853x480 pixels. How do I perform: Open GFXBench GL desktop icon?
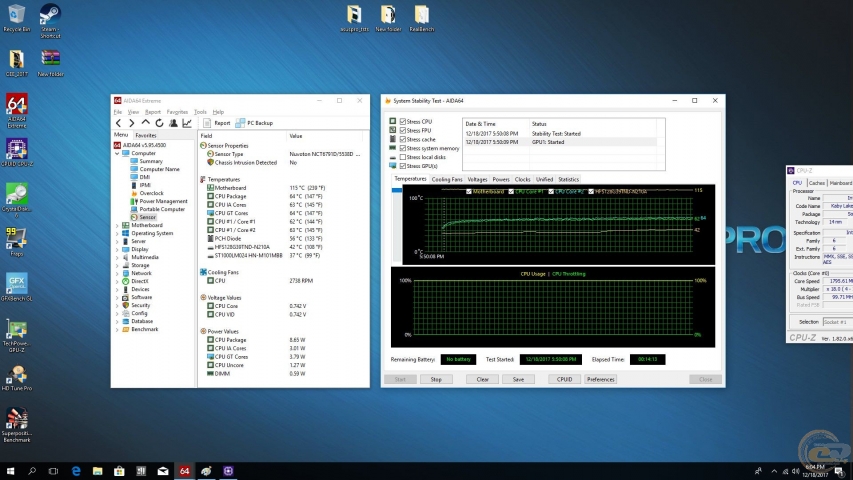[x=16, y=287]
